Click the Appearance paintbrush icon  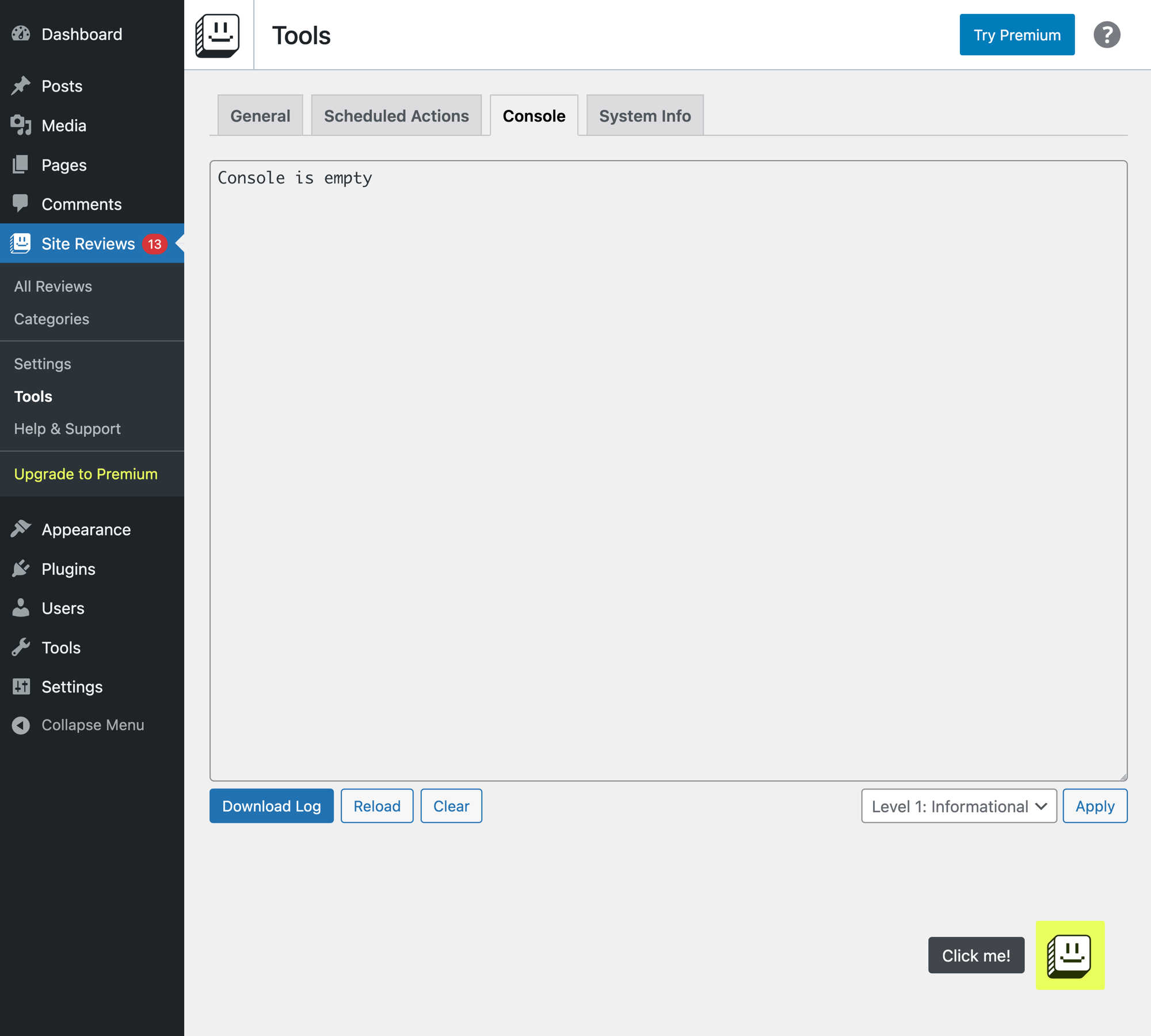(21, 529)
